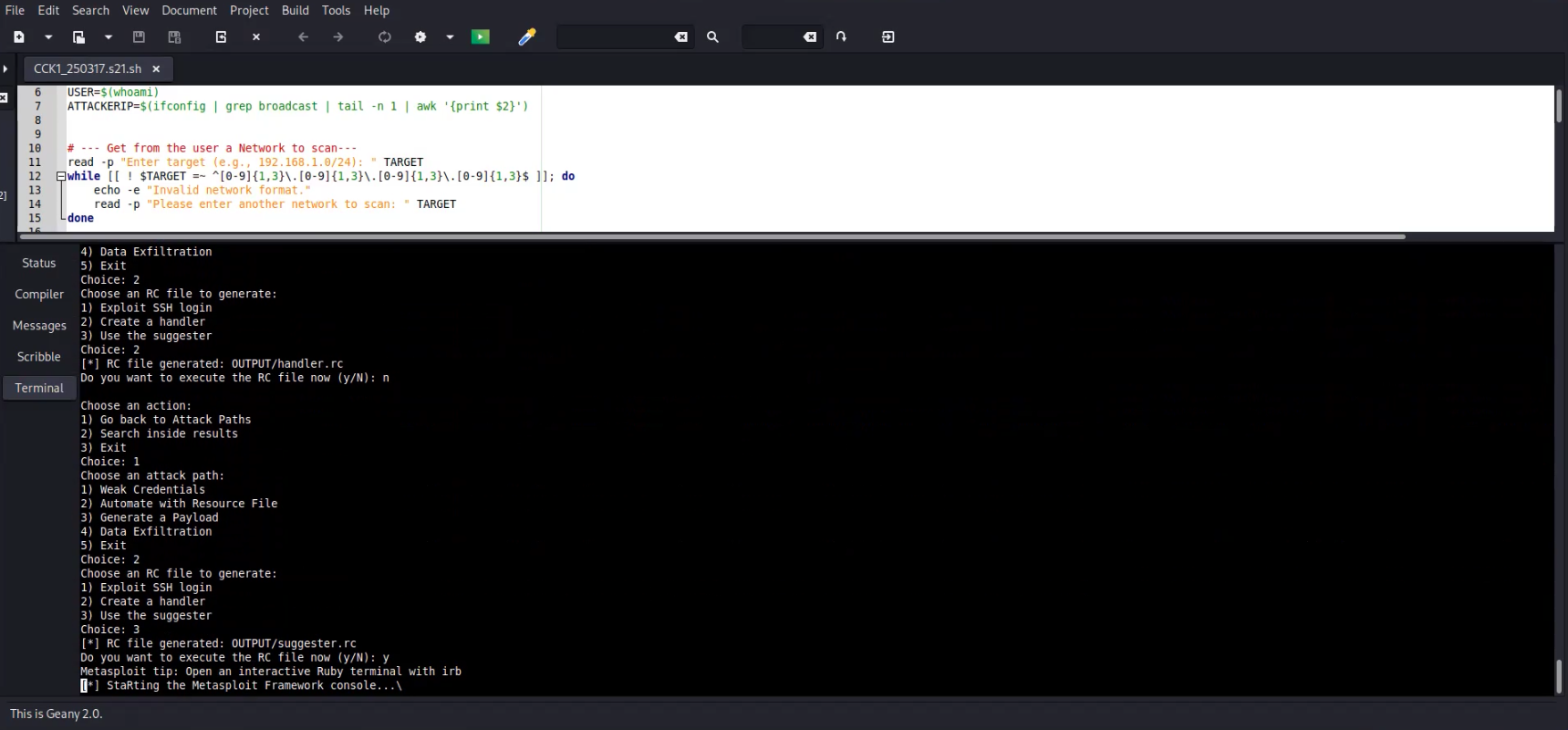Screen dimensions: 1568x730
Task: Switch to the Status message tab
Action: 39,263
